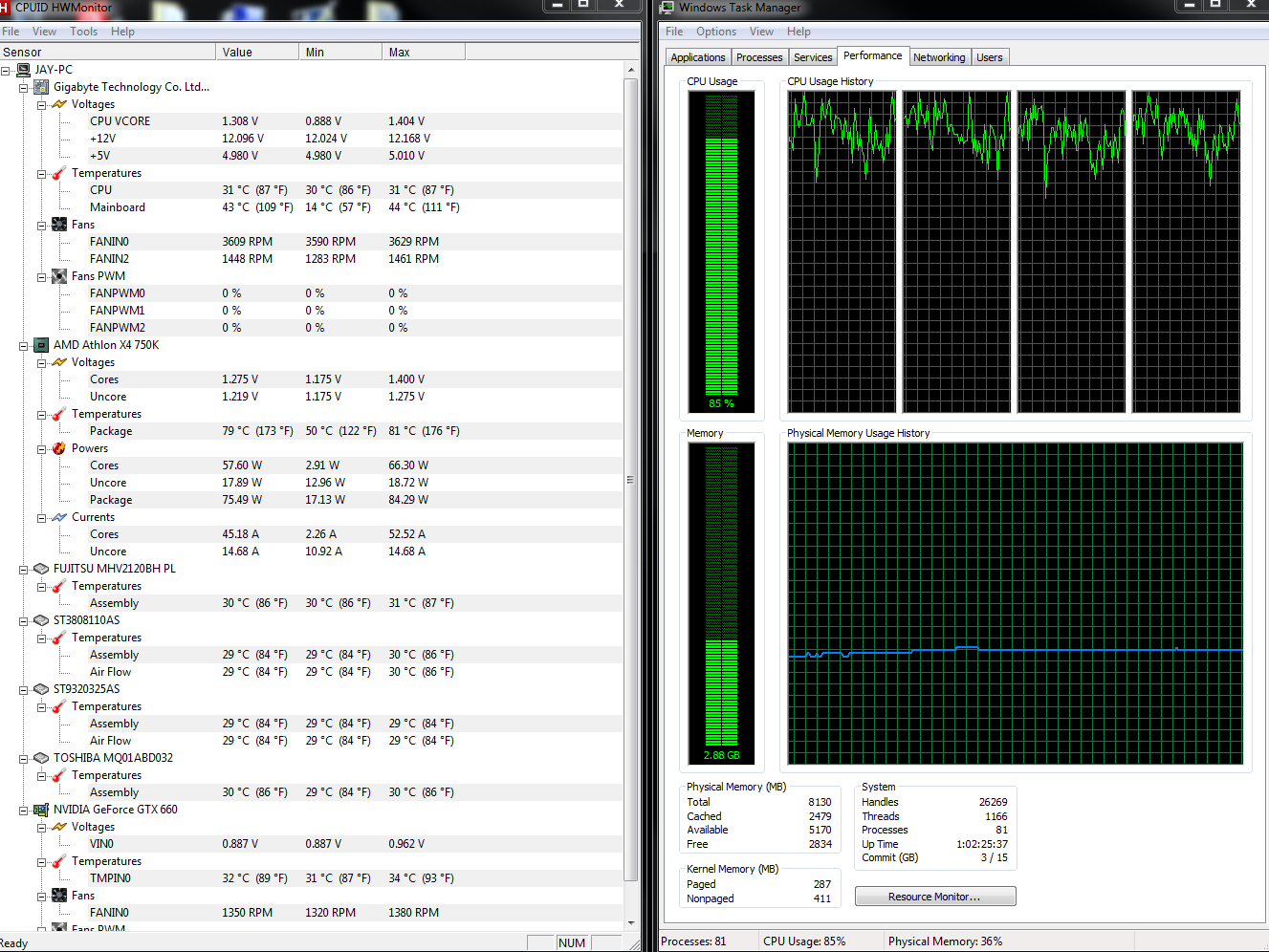The width and height of the screenshot is (1269, 952).
Task: Click the Windows Task Manager title bar icon
Action: pyautogui.click(x=667, y=8)
